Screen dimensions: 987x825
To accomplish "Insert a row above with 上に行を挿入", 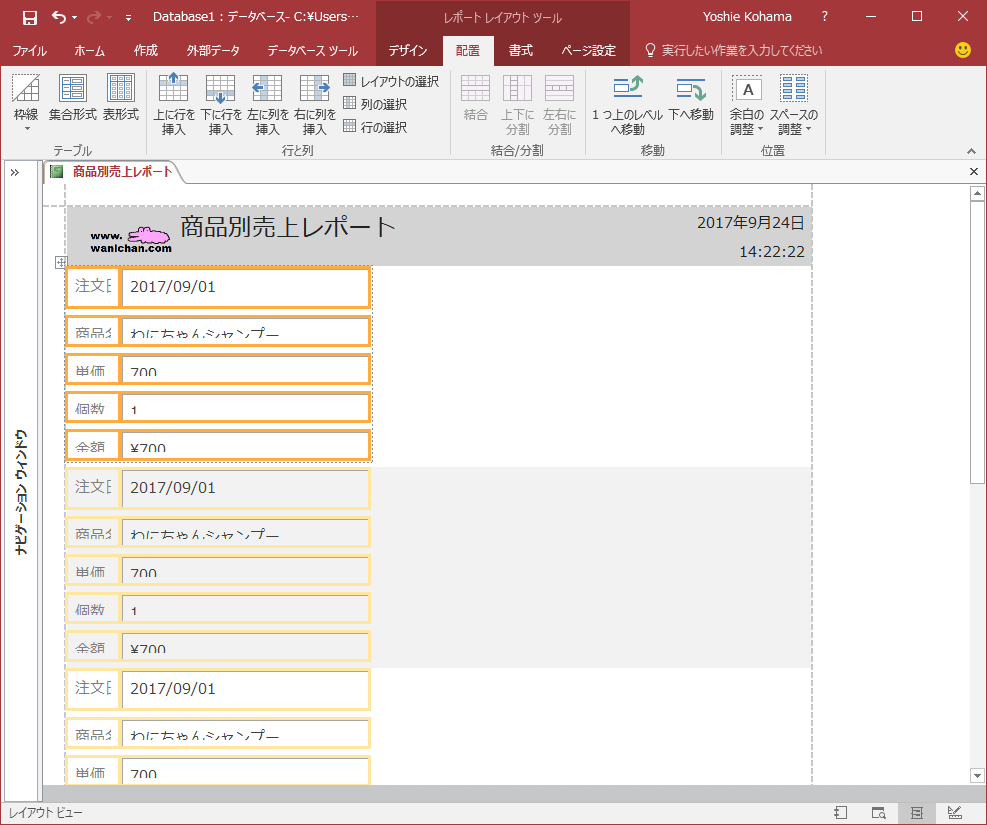I will pyautogui.click(x=174, y=104).
